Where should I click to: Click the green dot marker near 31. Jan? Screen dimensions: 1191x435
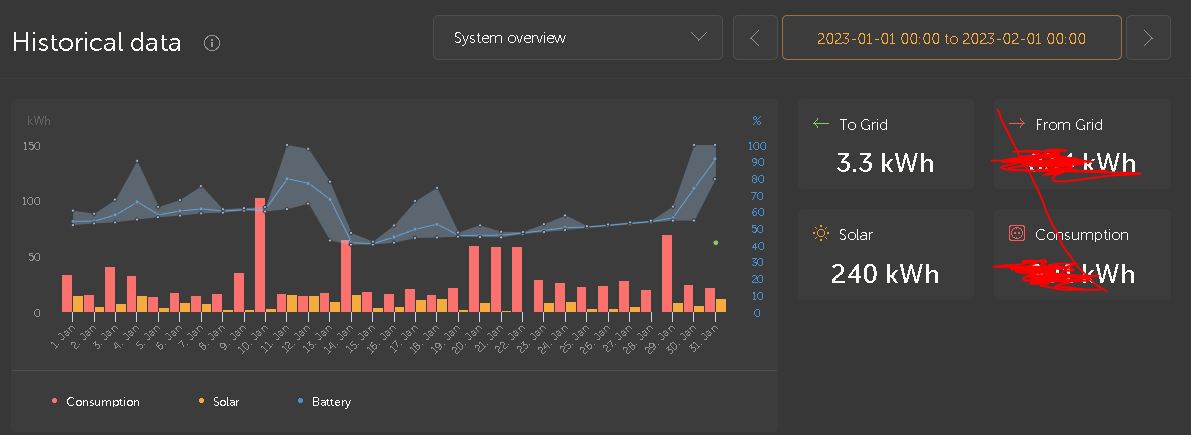[x=716, y=243]
